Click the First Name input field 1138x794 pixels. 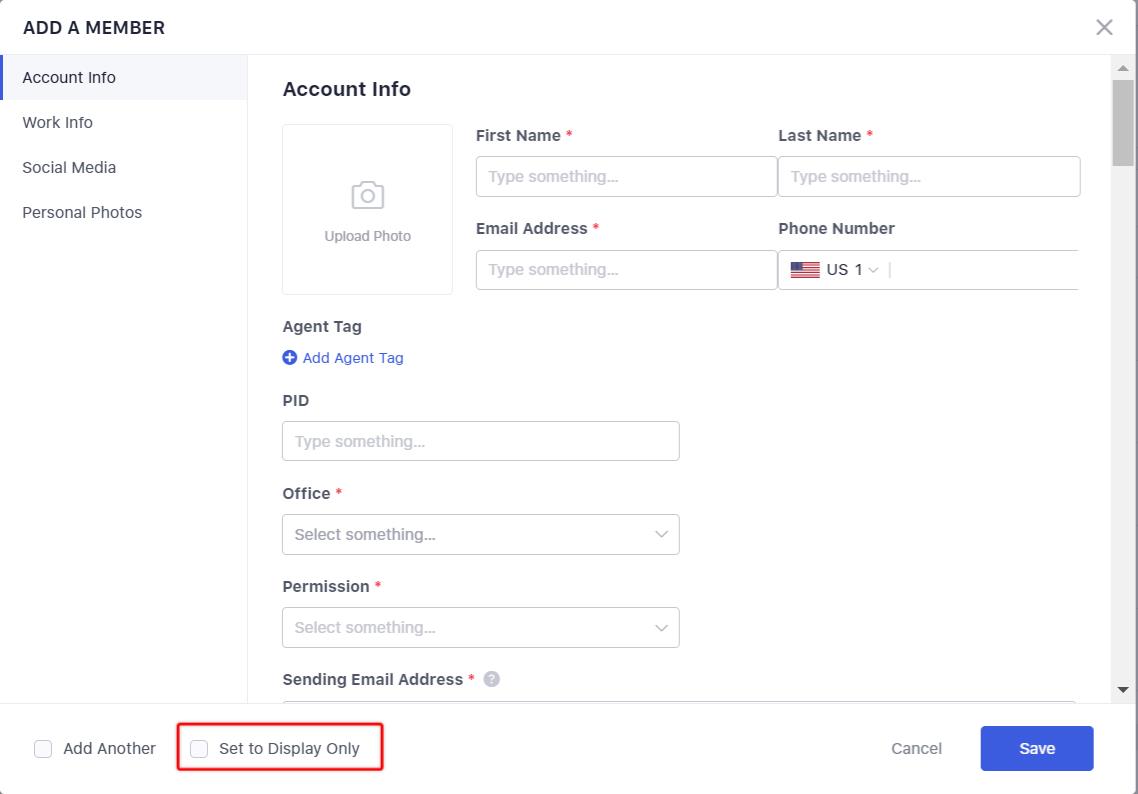(626, 176)
